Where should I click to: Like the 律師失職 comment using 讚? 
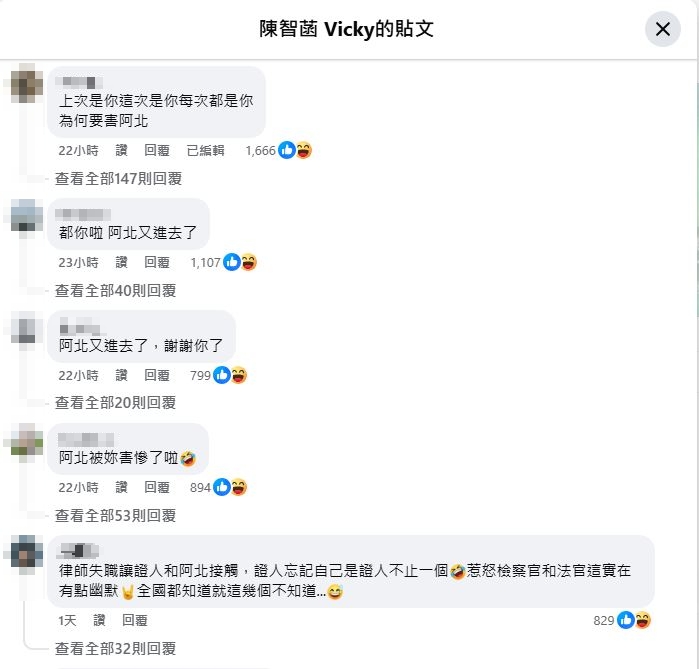pyautogui.click(x=99, y=620)
